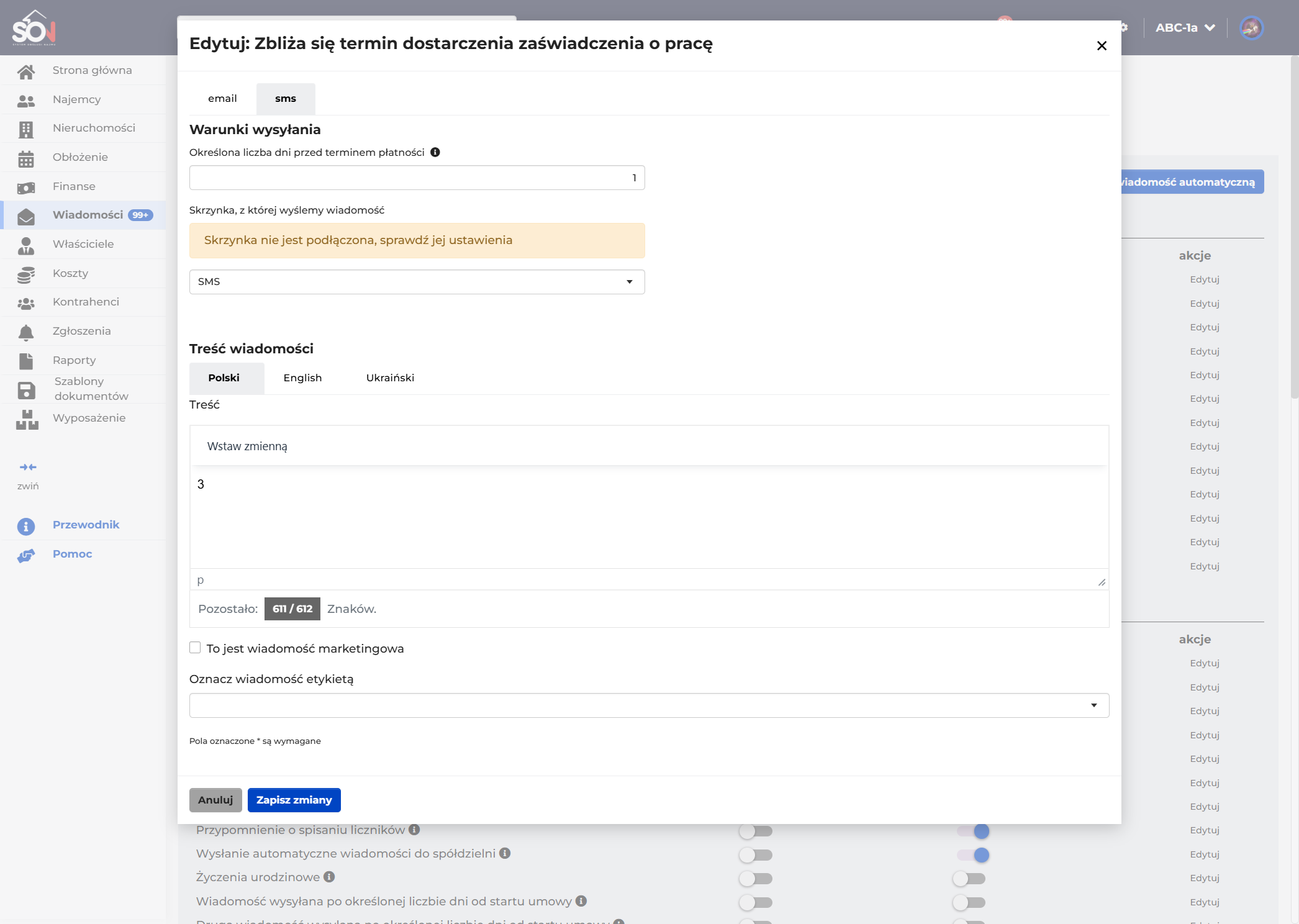This screenshot has width=1299, height=924.
Task: Open Koszty coins icon
Action: [26, 274]
